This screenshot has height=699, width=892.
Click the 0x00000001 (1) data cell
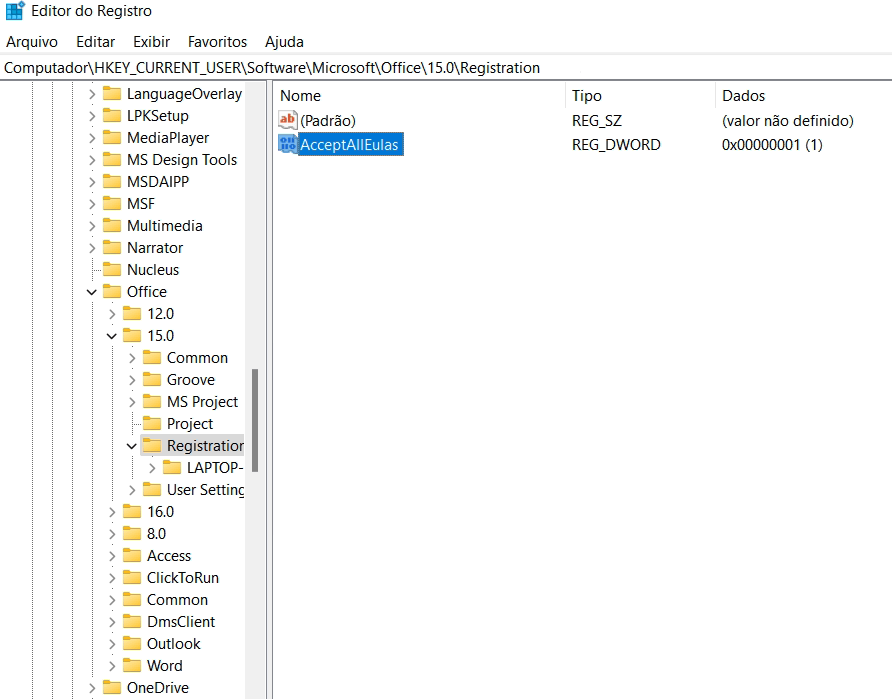click(772, 144)
